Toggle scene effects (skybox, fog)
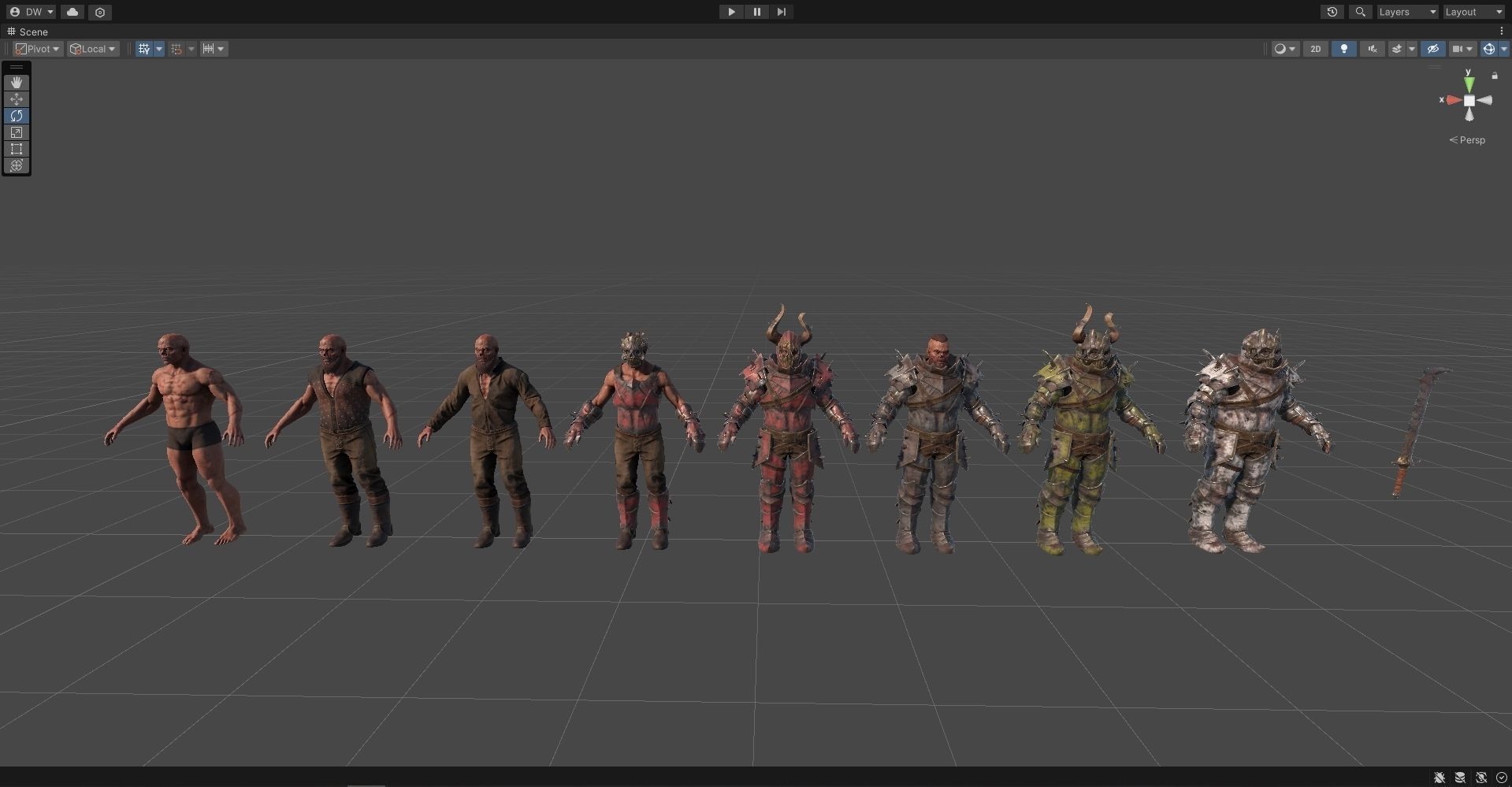The height and width of the screenshot is (787, 1512). pos(1397,49)
